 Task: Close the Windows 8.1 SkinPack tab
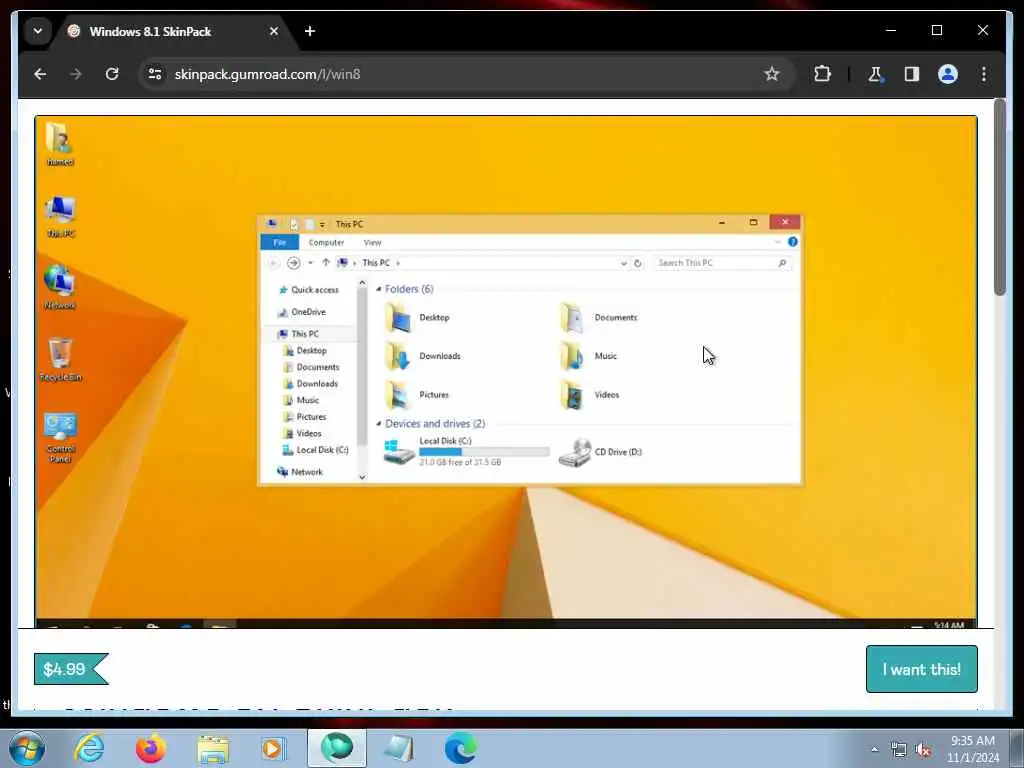[274, 31]
